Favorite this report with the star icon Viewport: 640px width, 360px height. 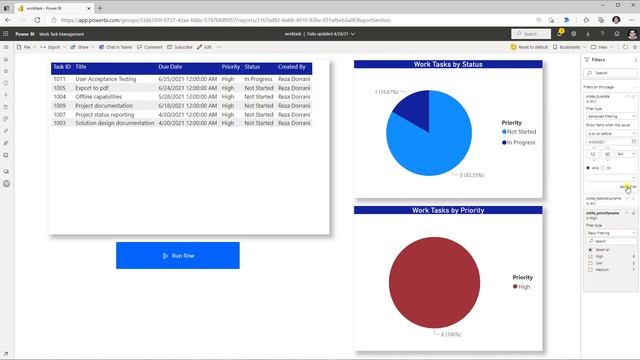click(x=635, y=47)
